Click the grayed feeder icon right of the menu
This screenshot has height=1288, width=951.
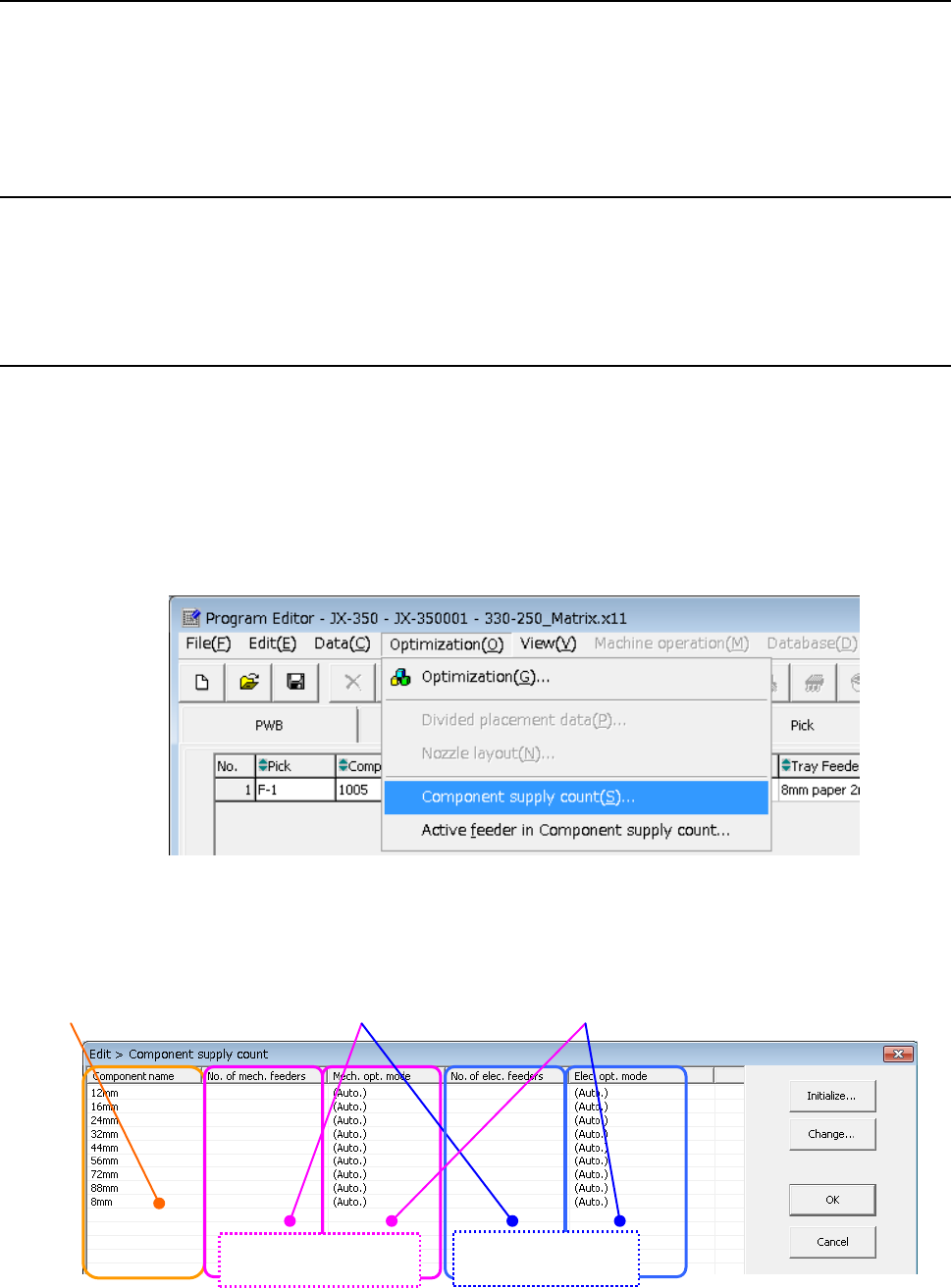click(x=813, y=683)
